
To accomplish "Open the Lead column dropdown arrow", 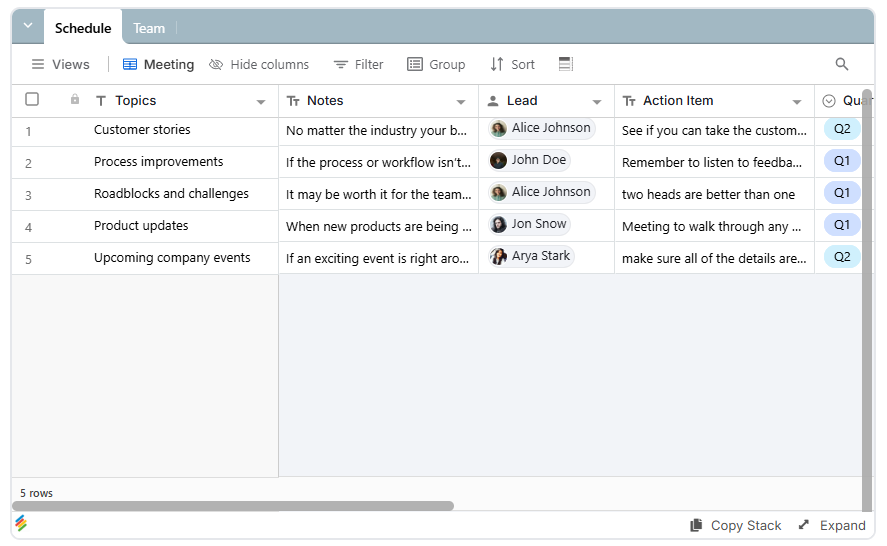I will [597, 102].
